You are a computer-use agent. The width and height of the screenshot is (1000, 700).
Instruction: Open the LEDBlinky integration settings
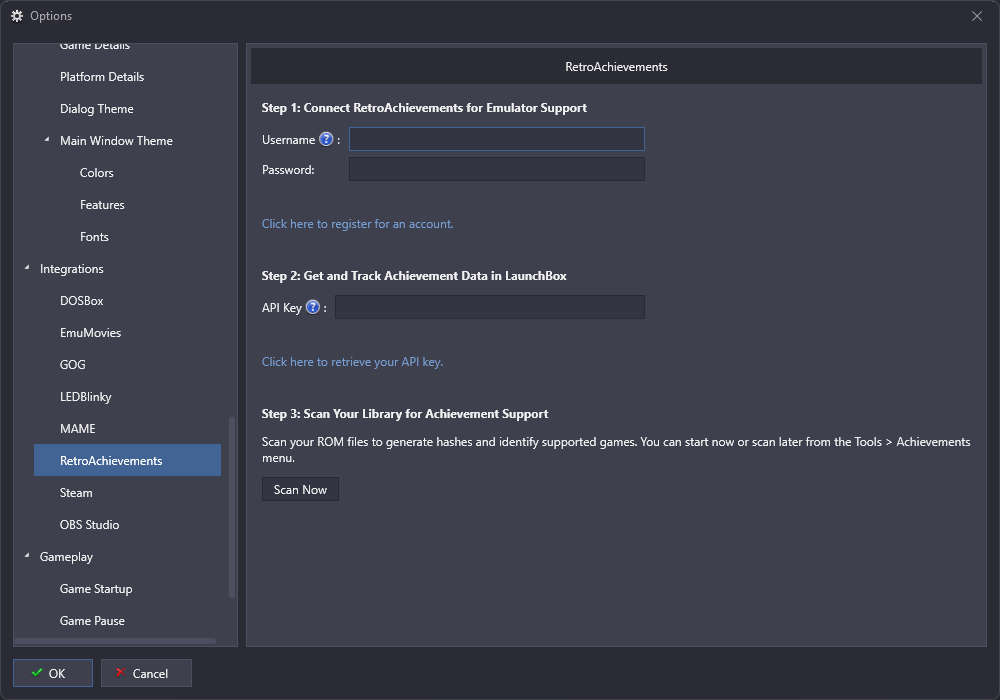pos(85,397)
